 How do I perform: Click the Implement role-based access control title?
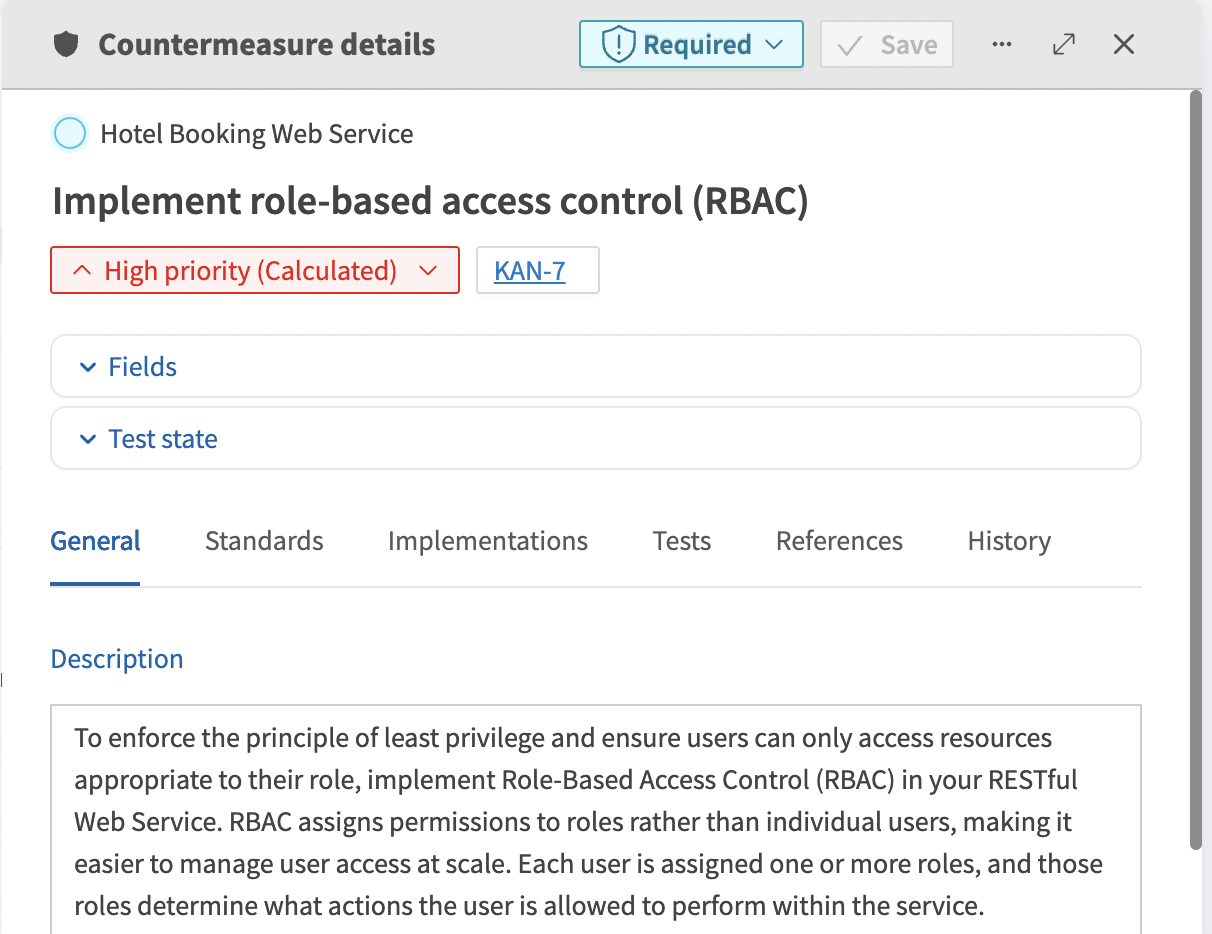tap(430, 202)
